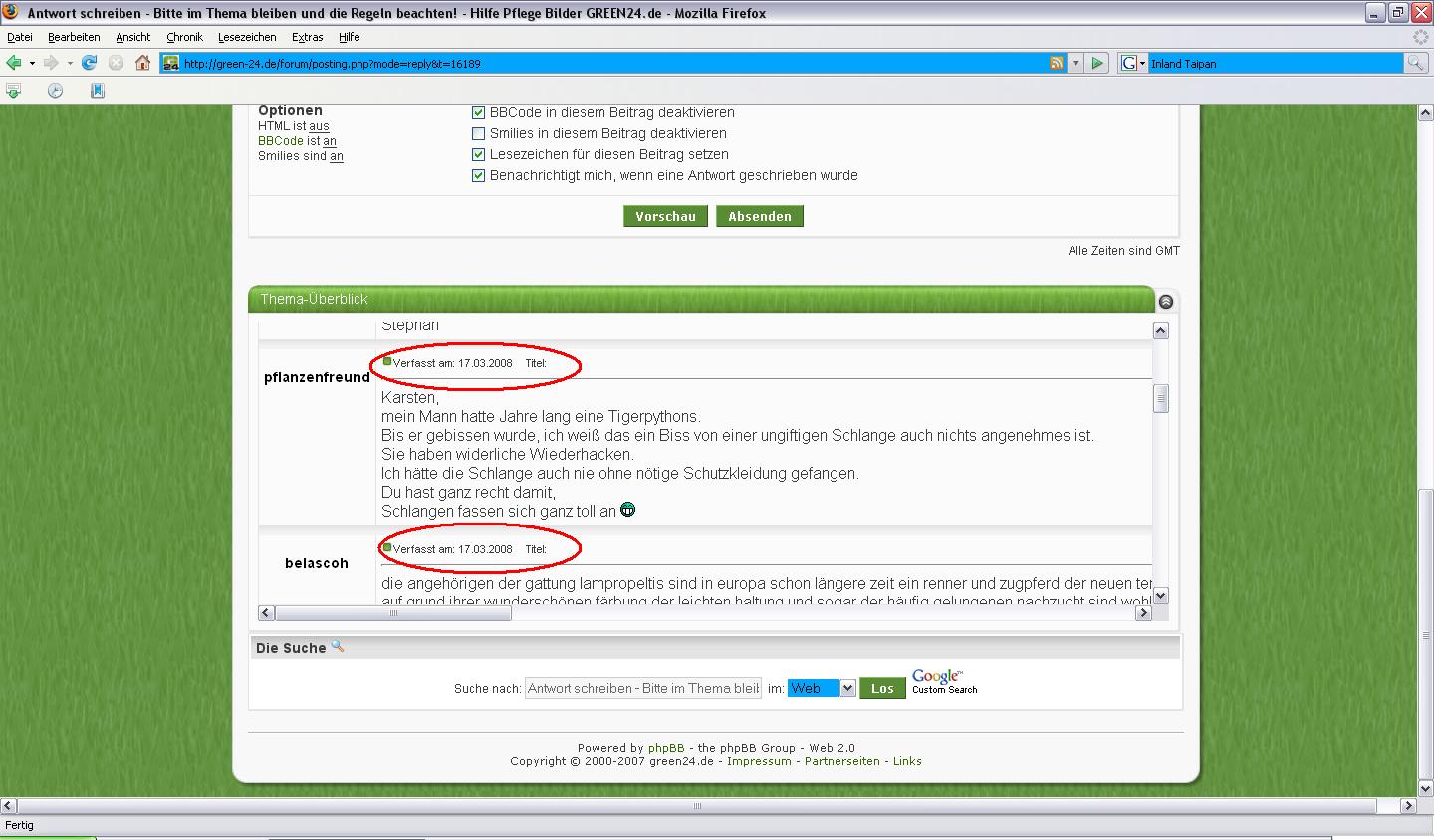
Task: Collapse the Thema-Überblick panel with round arrow icon
Action: click(1166, 301)
